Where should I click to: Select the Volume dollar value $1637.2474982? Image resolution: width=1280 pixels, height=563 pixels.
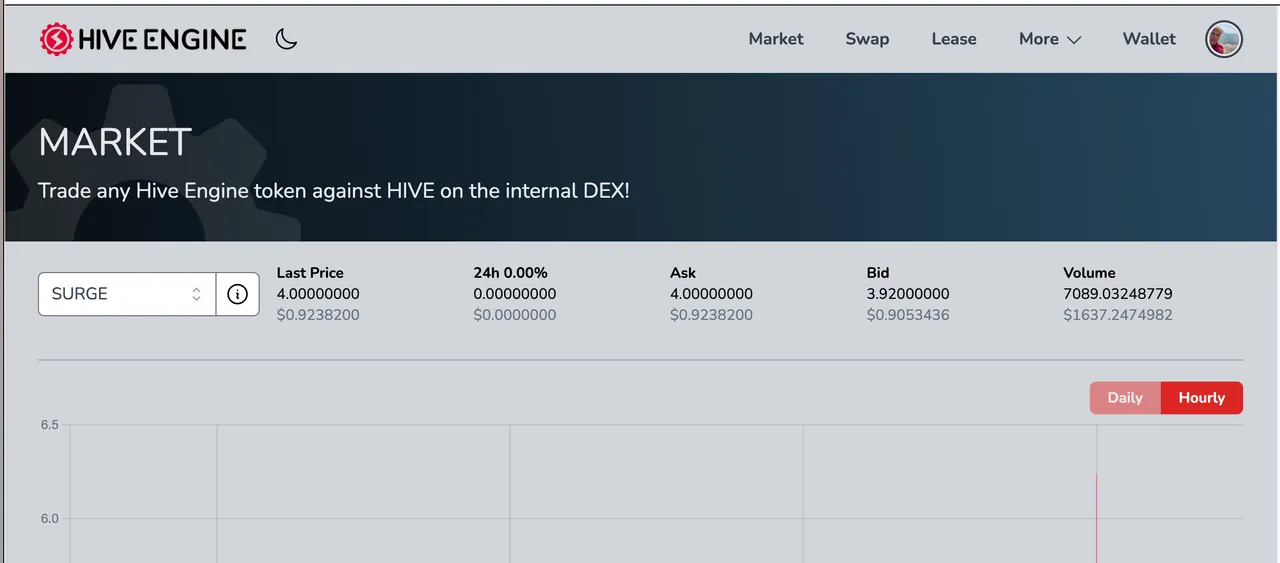point(1118,315)
